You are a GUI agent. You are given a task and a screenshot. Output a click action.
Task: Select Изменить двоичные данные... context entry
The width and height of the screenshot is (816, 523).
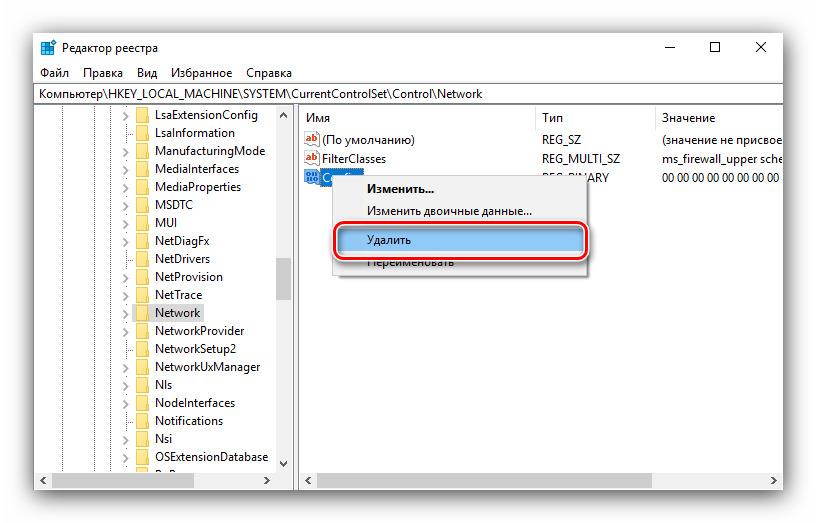pos(449,211)
